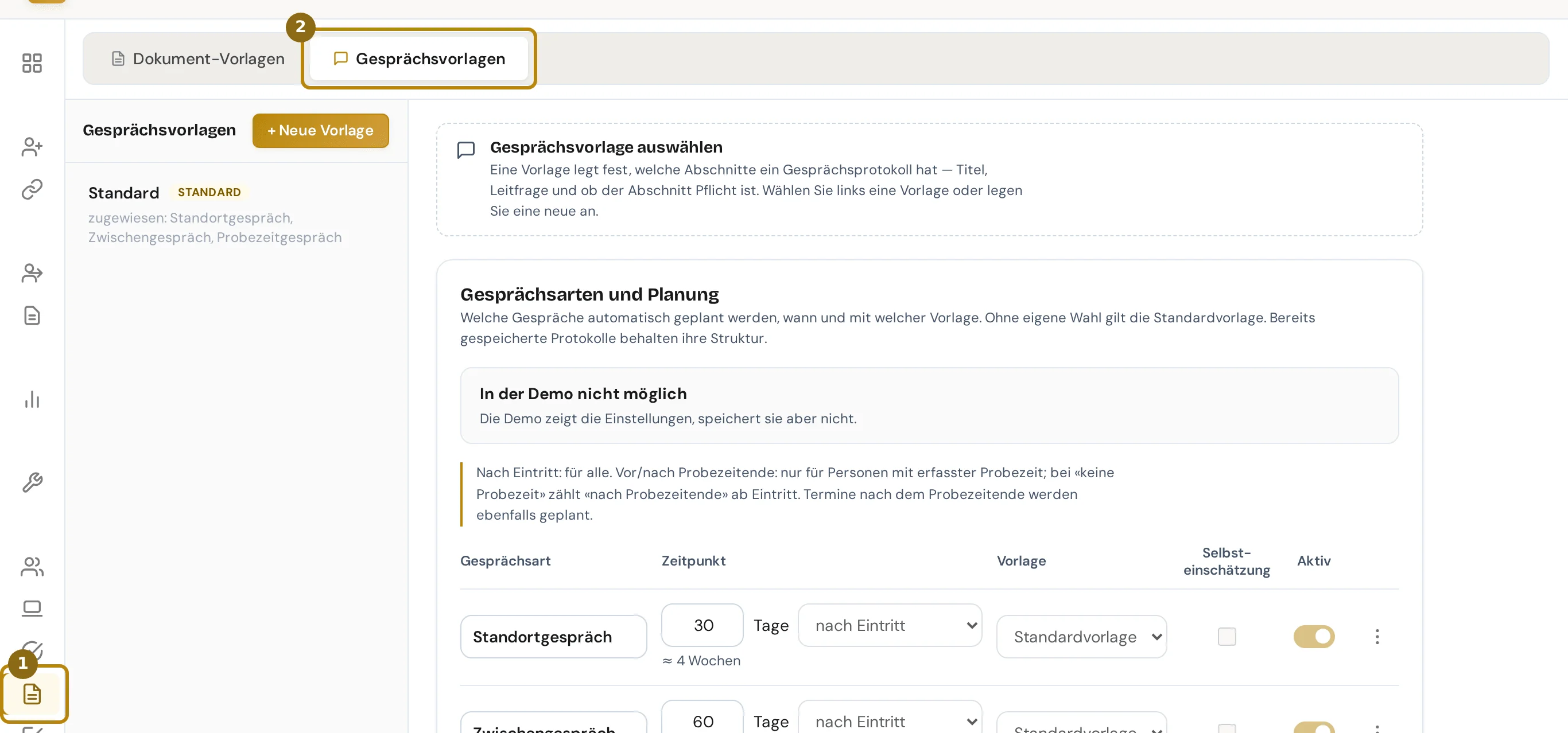Open Standardvorlage dropdown in Standortgespräch row
The width and height of the screenshot is (1568, 733).
pos(1082,637)
